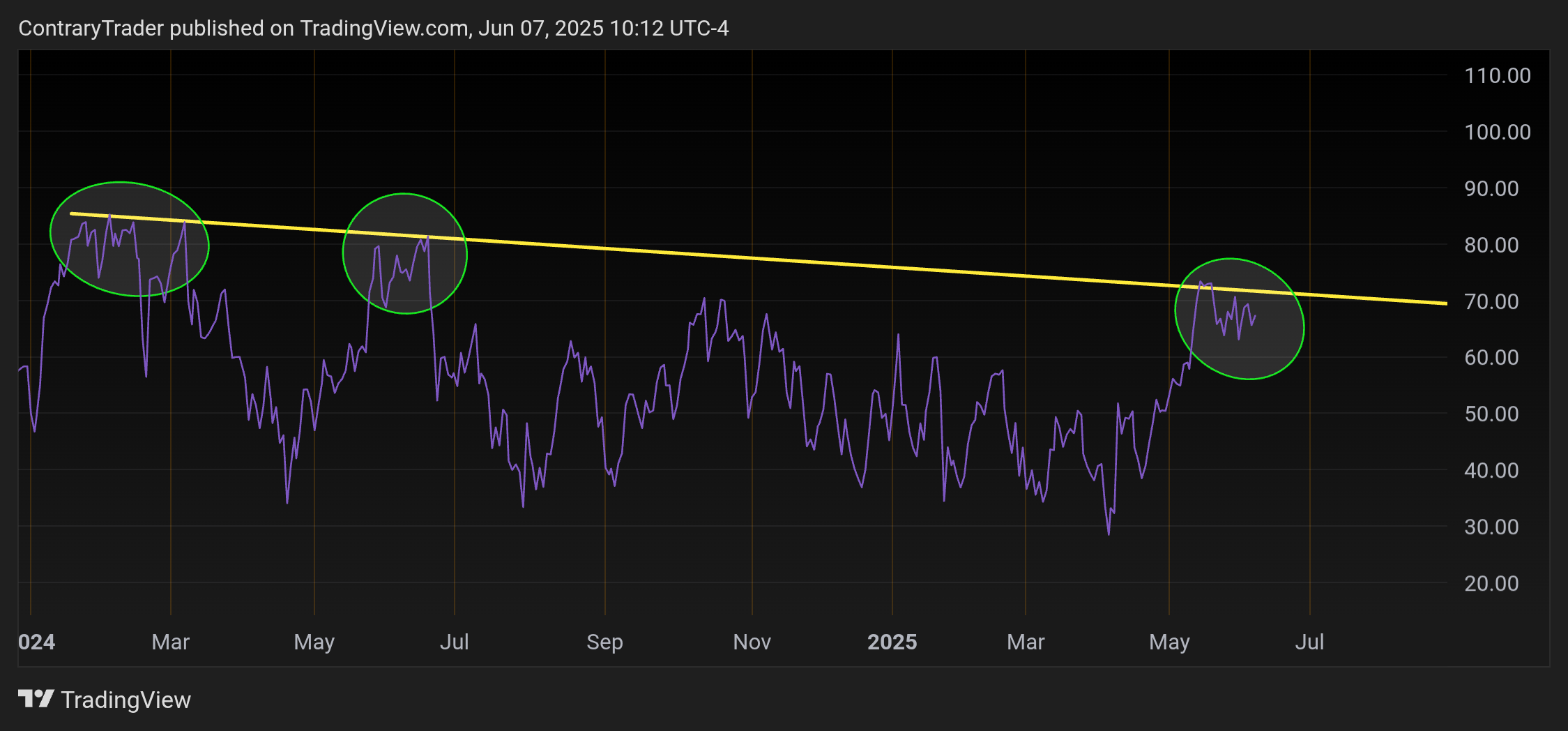This screenshot has width=1568, height=731.
Task: Select the 20.00 price axis label
Action: coord(1491,583)
